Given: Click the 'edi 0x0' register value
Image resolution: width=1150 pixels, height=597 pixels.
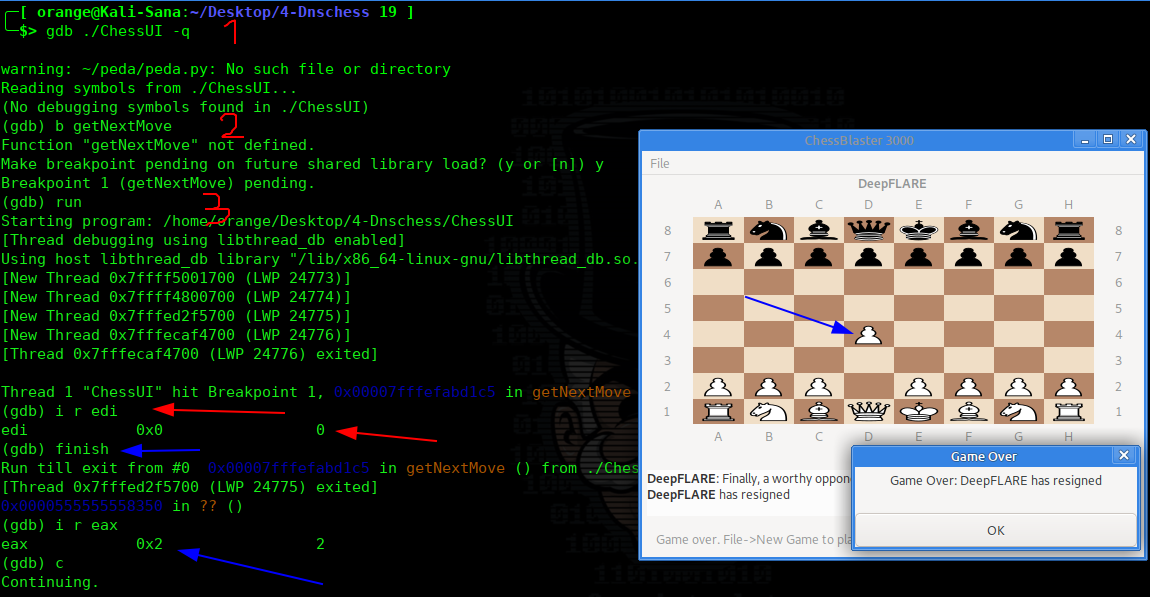Looking at the screenshot, I should point(150,430).
